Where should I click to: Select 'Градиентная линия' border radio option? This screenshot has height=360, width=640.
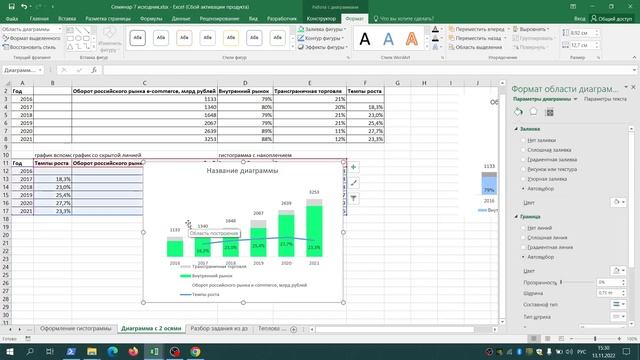tap(524, 247)
